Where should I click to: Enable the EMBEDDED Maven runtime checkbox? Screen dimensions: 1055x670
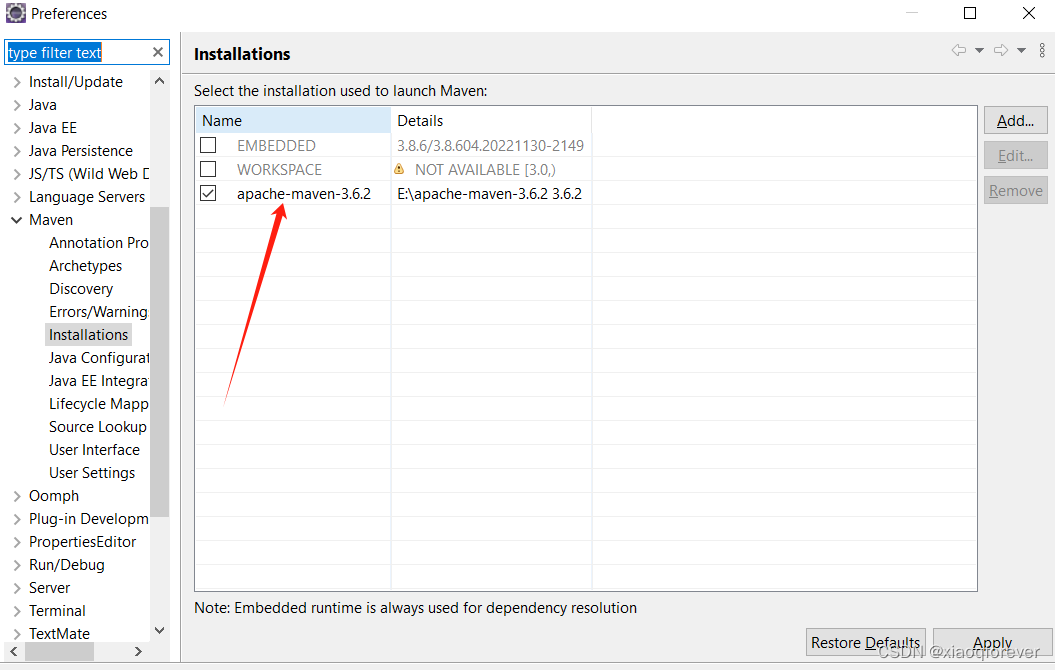coord(208,145)
